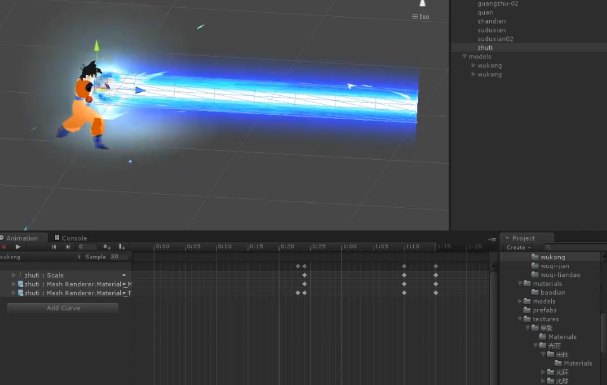Click the Project panel search field
The height and width of the screenshot is (385, 607).
point(575,248)
